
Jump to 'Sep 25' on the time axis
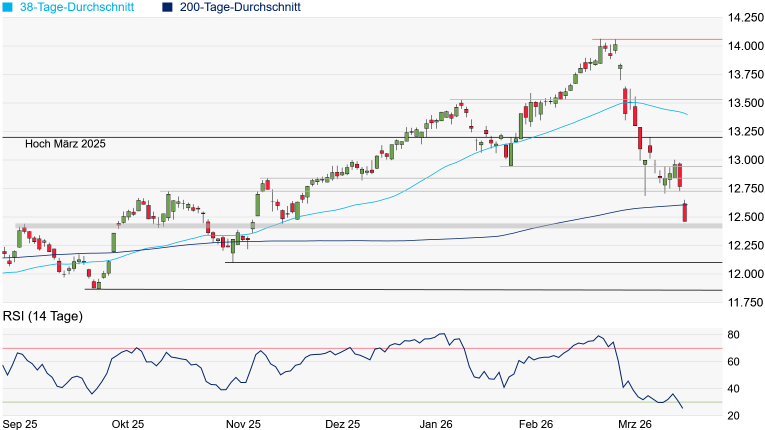pos(20,424)
